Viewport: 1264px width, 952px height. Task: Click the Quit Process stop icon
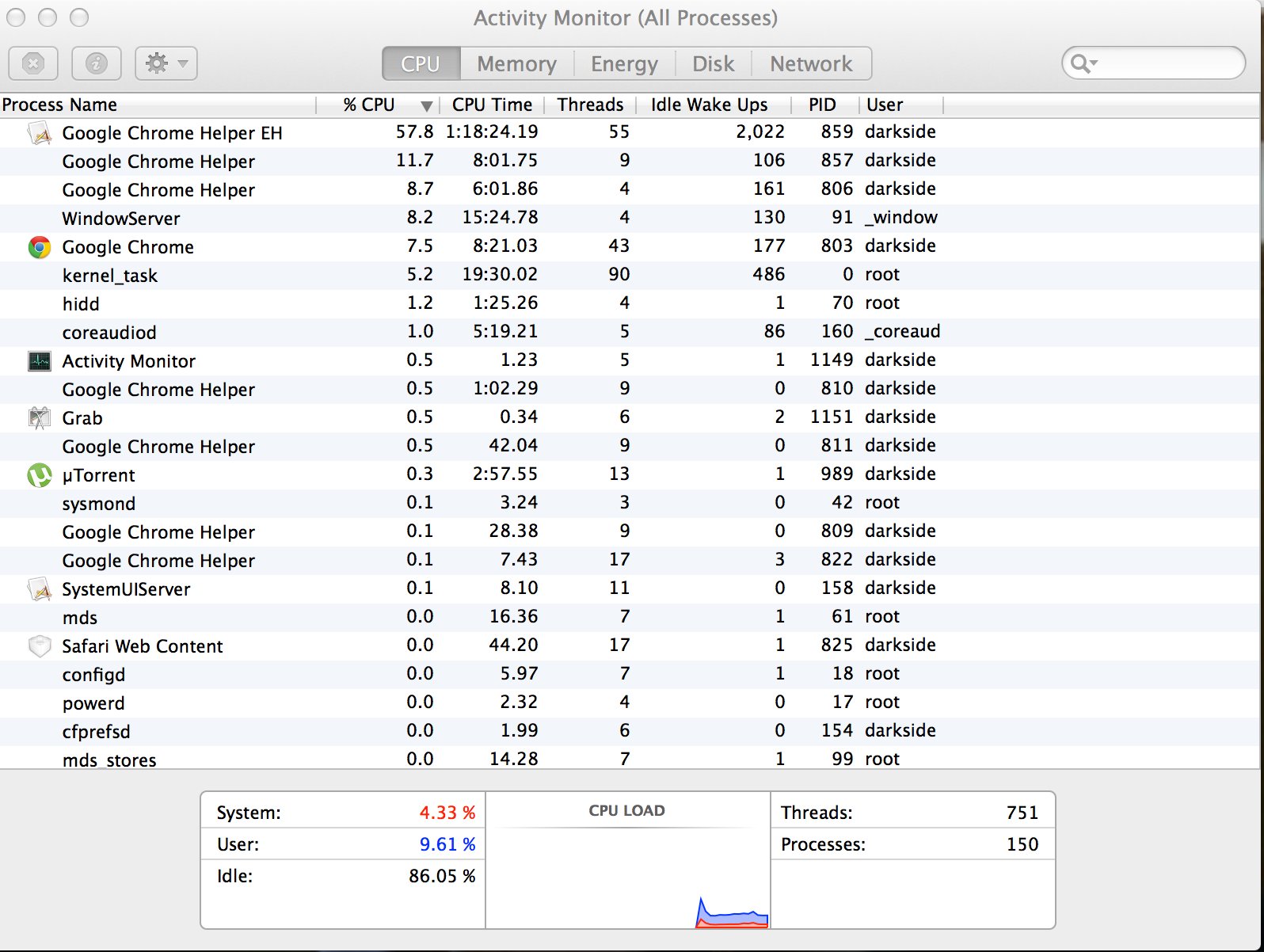point(33,63)
